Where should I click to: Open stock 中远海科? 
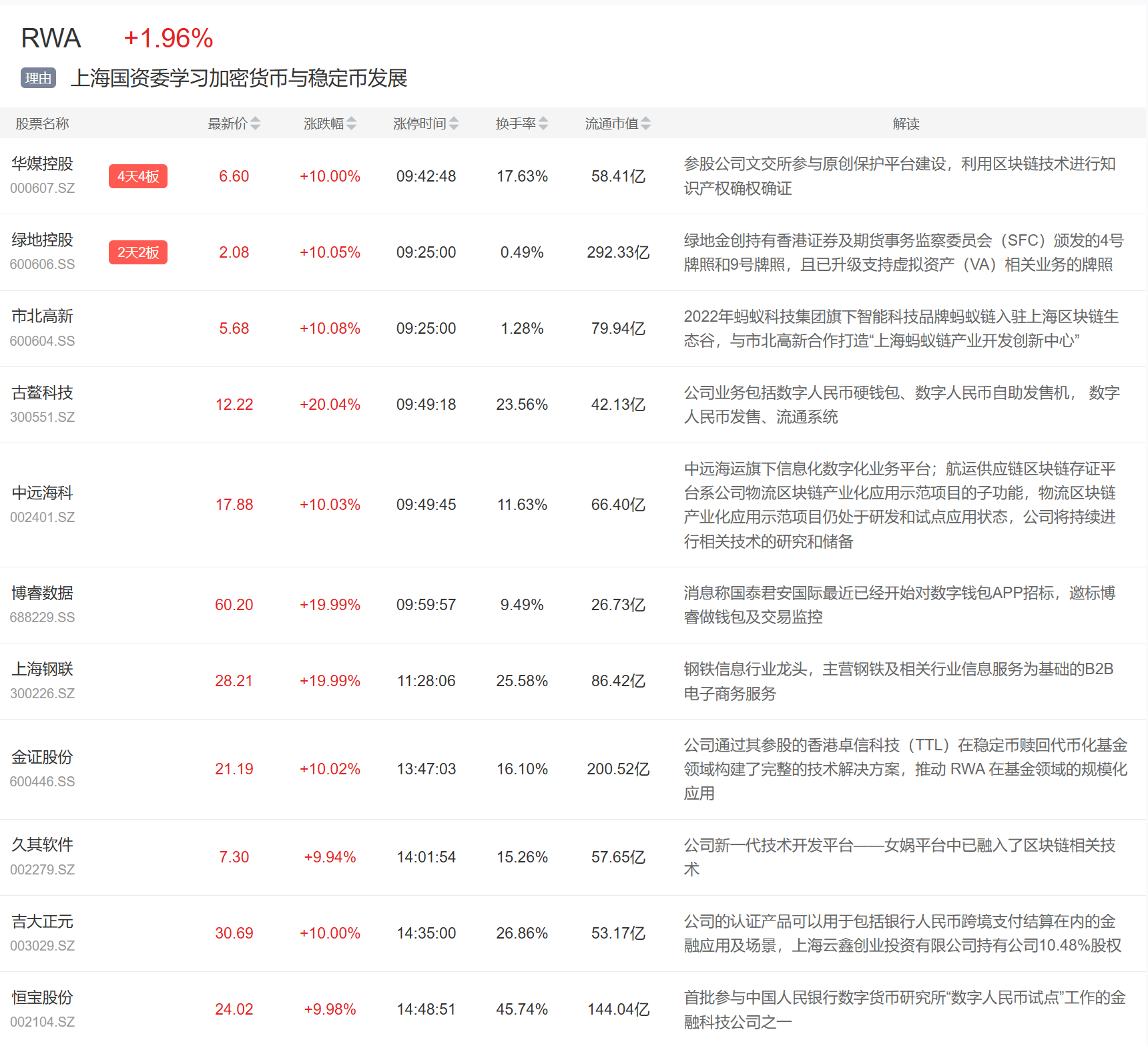[42, 493]
